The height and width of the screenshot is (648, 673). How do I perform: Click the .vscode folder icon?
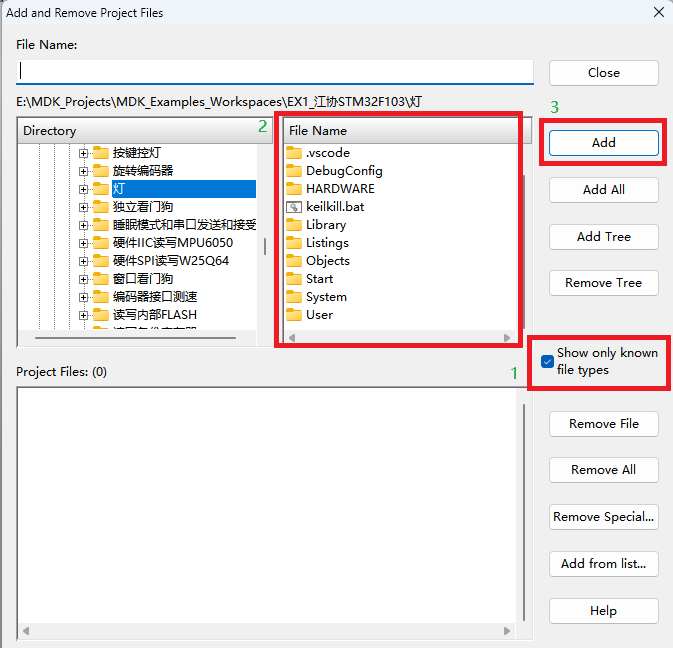click(294, 153)
